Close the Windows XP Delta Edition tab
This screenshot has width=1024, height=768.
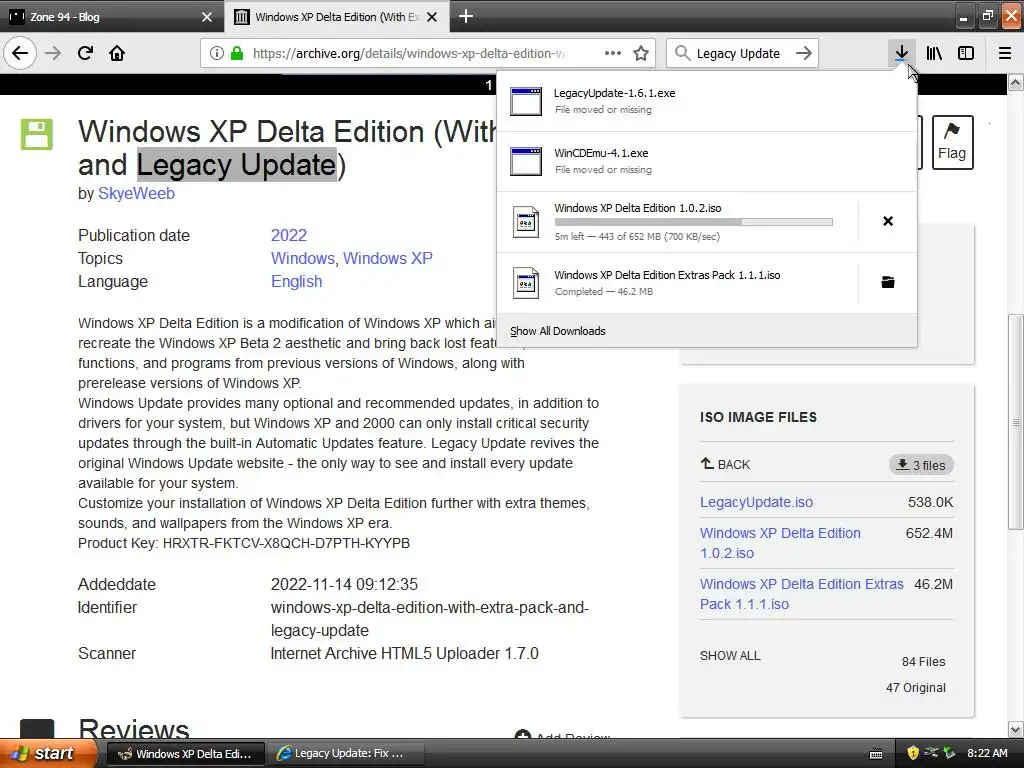(432, 17)
